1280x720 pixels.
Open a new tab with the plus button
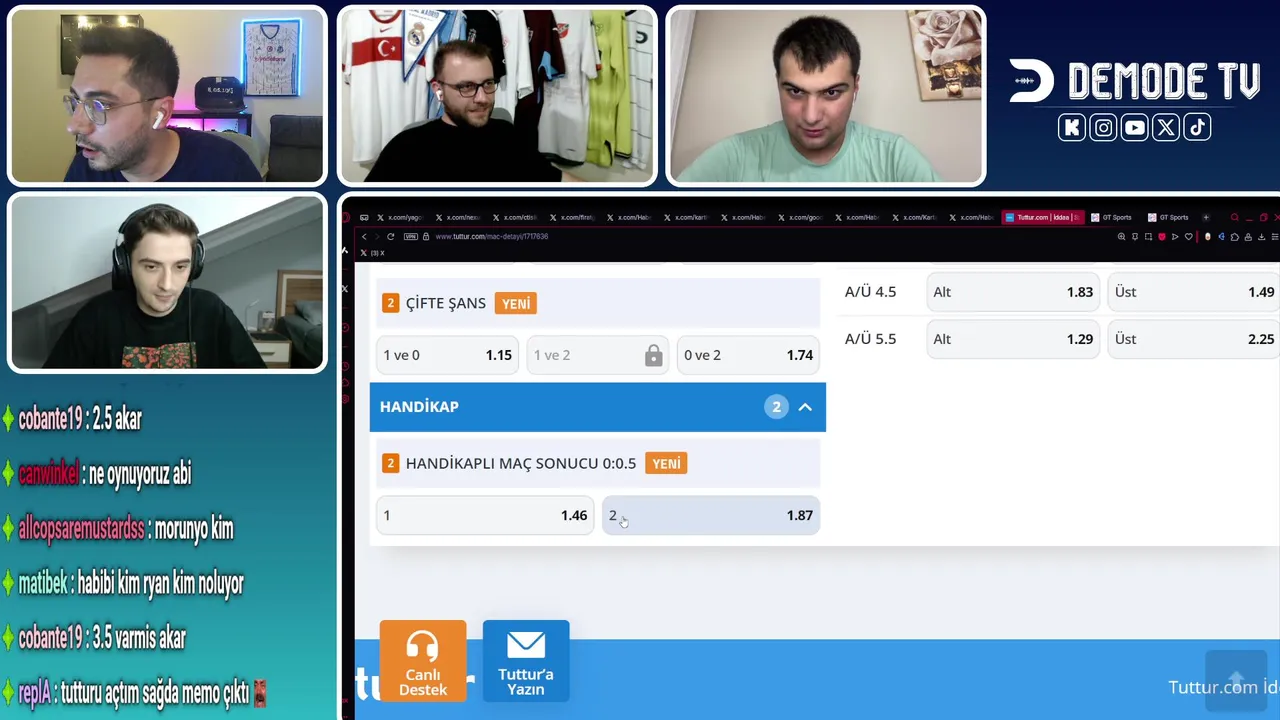click(x=1206, y=217)
